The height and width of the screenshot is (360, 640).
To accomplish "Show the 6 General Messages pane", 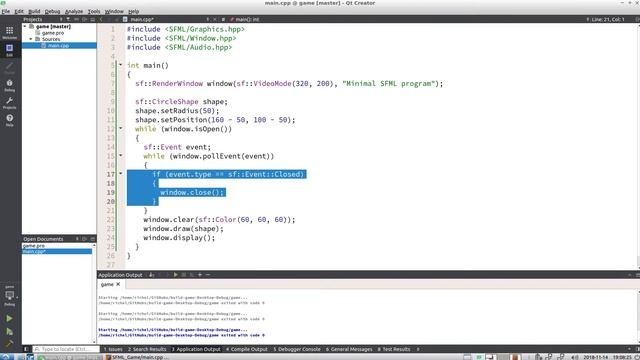I will [349, 349].
